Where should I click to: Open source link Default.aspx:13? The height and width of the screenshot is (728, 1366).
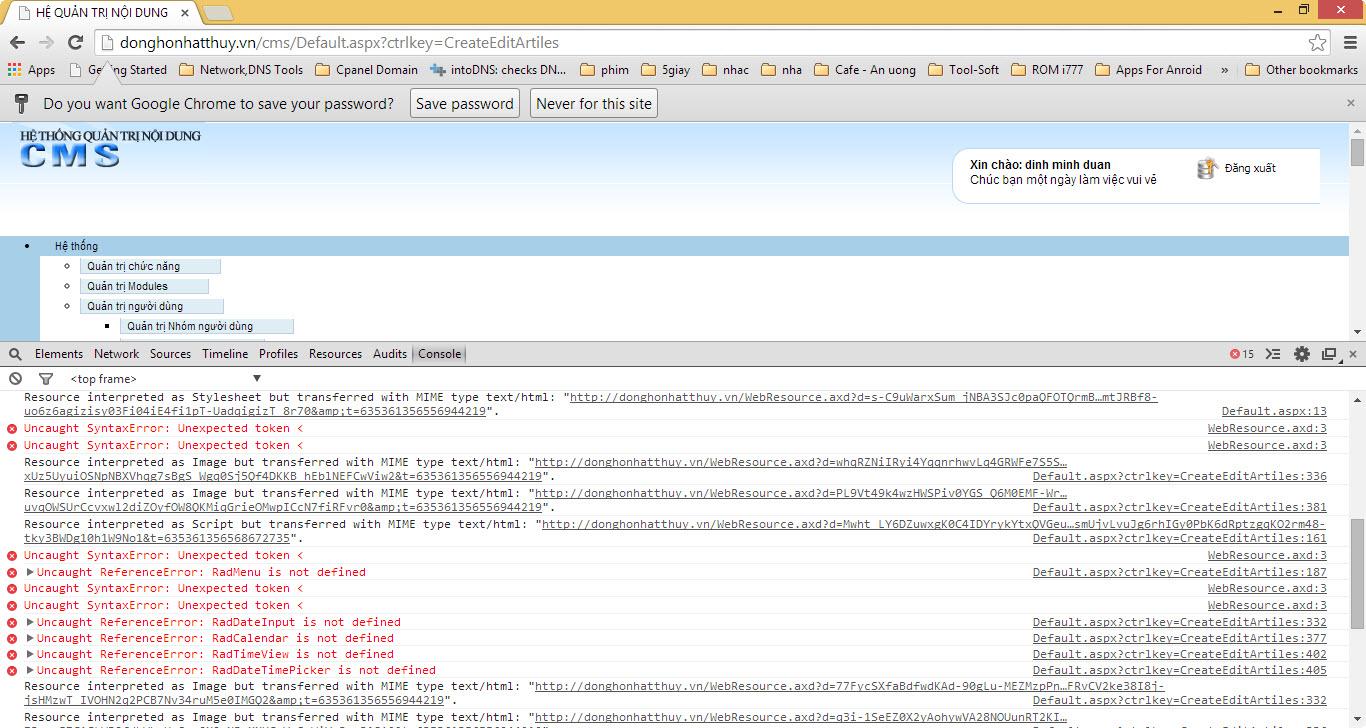click(1274, 411)
